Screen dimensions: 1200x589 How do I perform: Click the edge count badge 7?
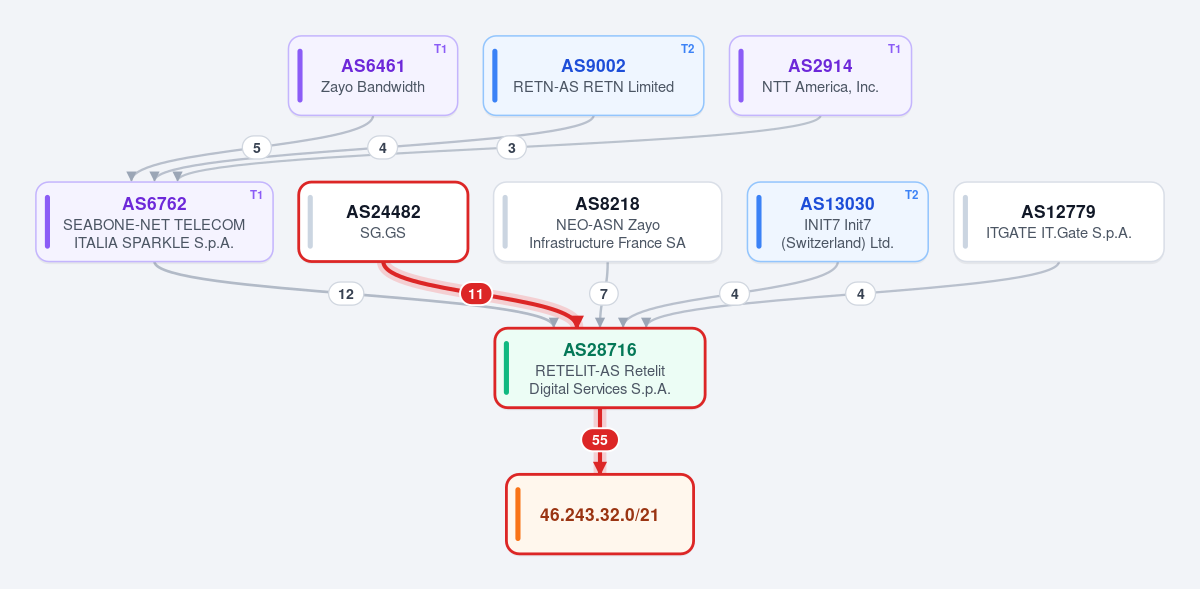point(603,294)
